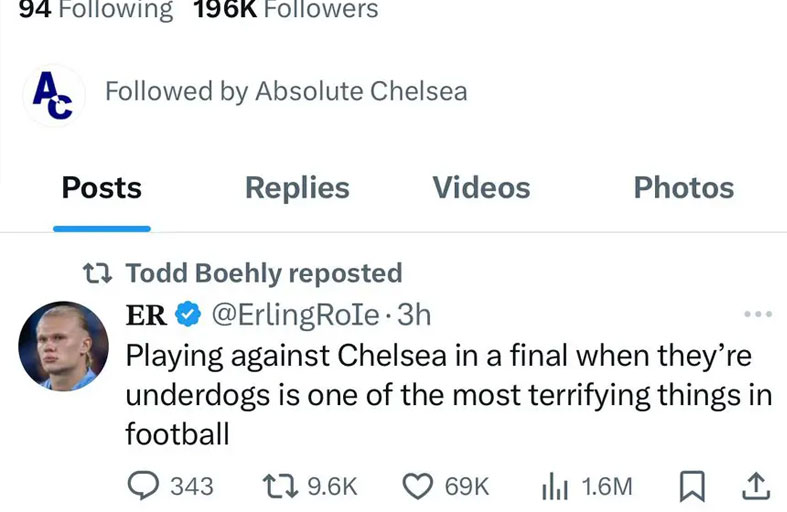The image size is (787, 512).
Task: Open the ER profile picture
Action: 63,346
